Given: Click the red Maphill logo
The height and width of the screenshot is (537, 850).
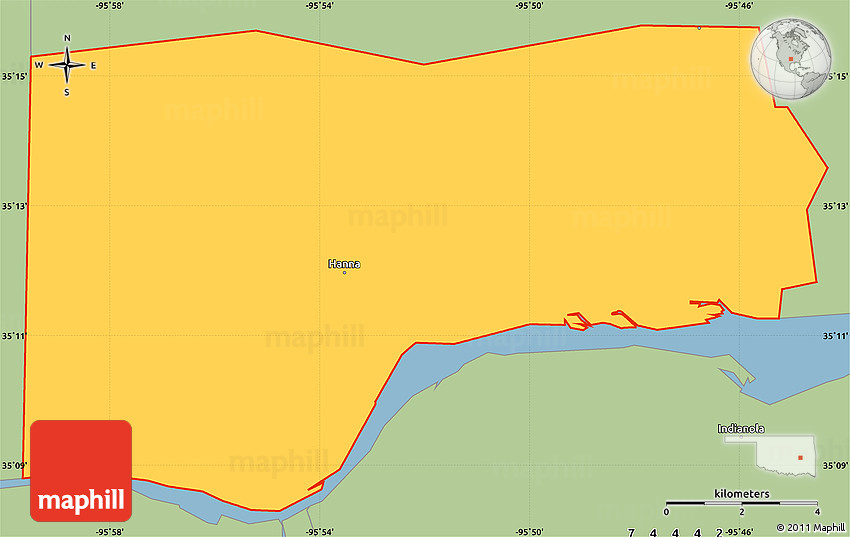Looking at the screenshot, I should point(81,470).
